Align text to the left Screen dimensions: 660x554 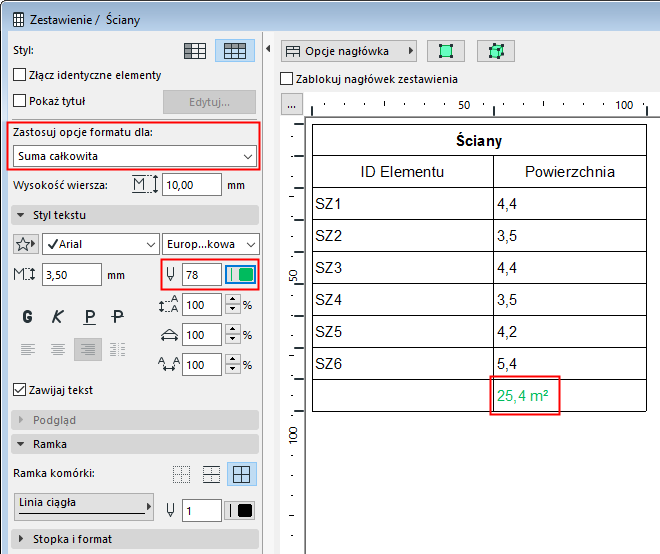click(28, 349)
